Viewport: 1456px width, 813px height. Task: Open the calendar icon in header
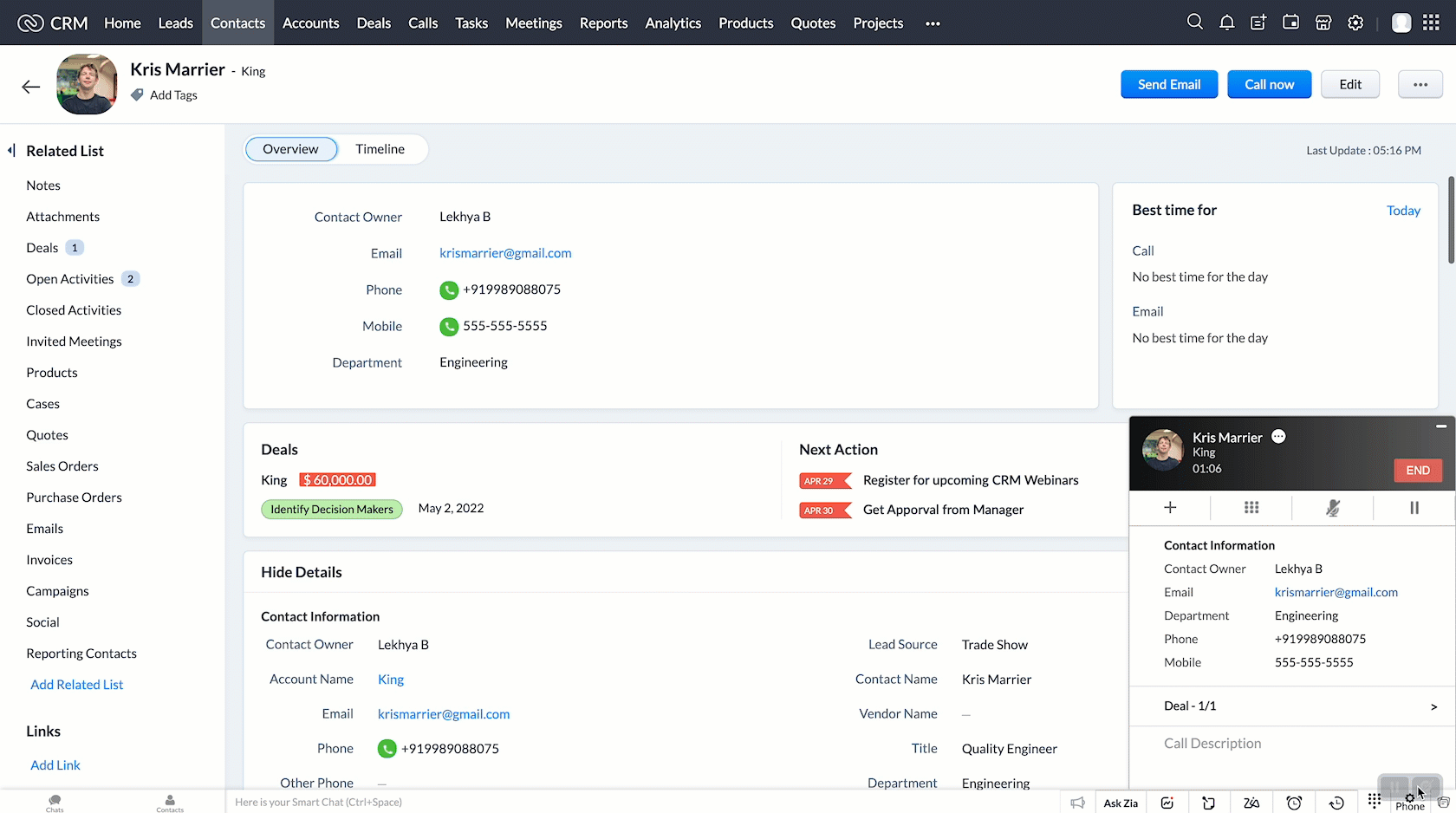coord(1290,23)
